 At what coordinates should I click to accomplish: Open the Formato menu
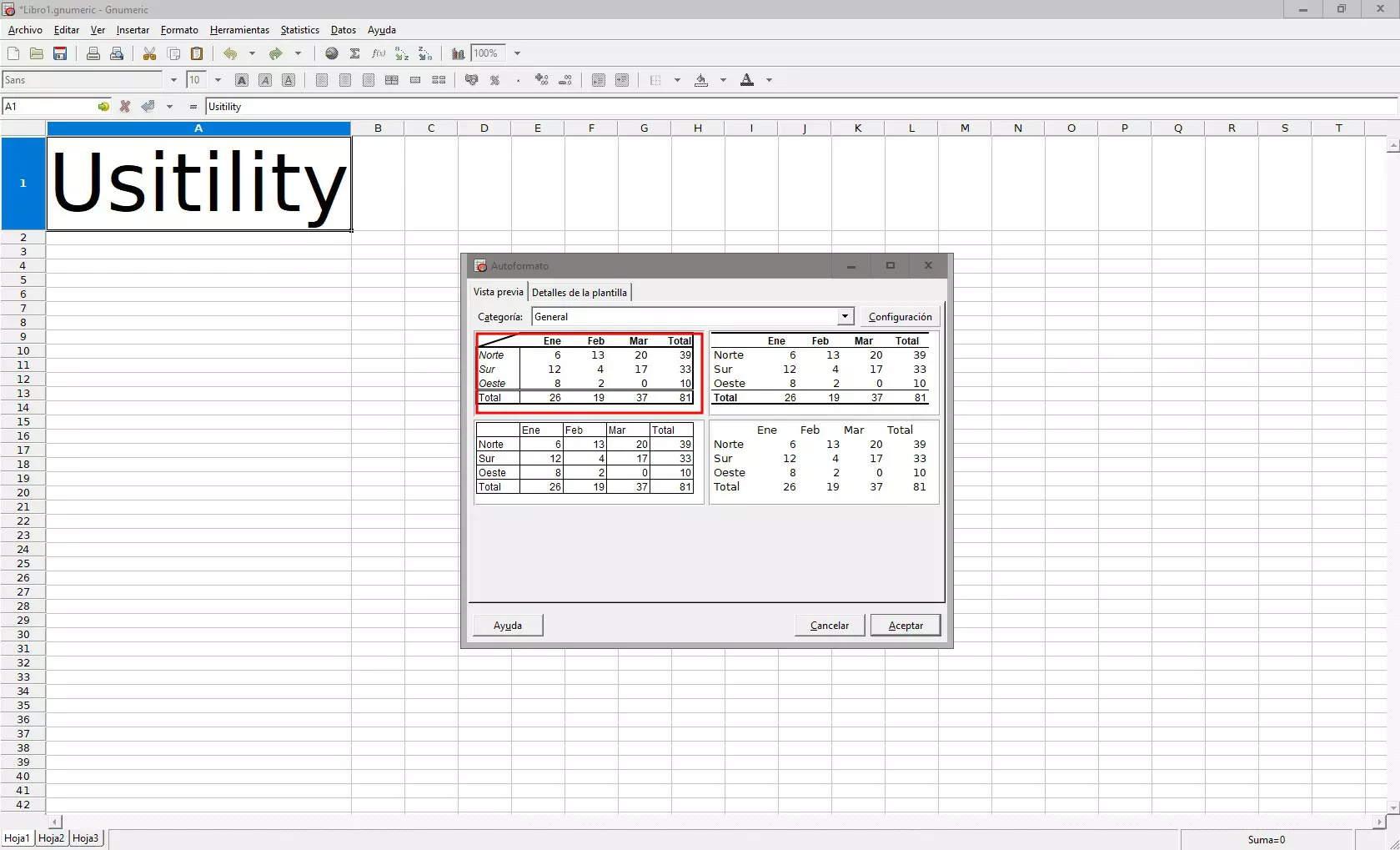pos(179,30)
